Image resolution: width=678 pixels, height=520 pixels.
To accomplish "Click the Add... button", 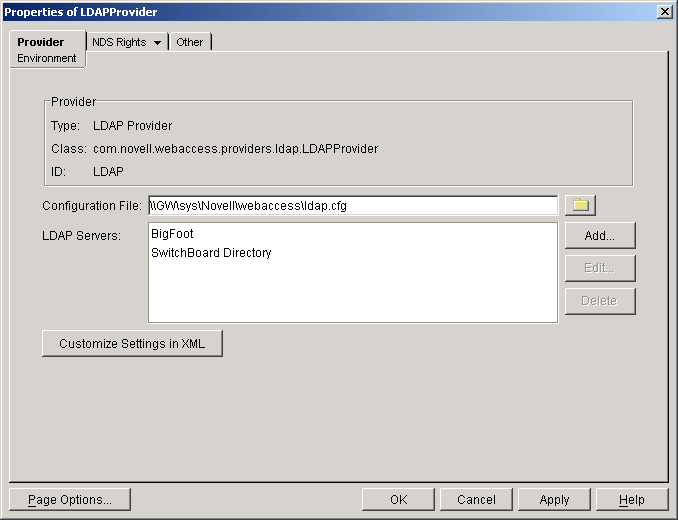I will point(600,235).
